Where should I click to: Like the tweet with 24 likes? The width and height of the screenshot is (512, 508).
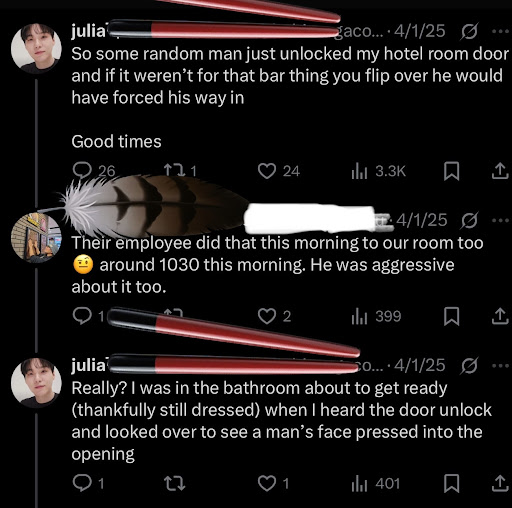pos(267,171)
